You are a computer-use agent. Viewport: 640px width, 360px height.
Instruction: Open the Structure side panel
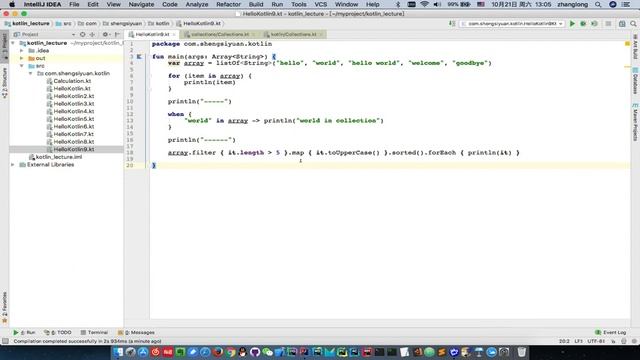coord(4,83)
